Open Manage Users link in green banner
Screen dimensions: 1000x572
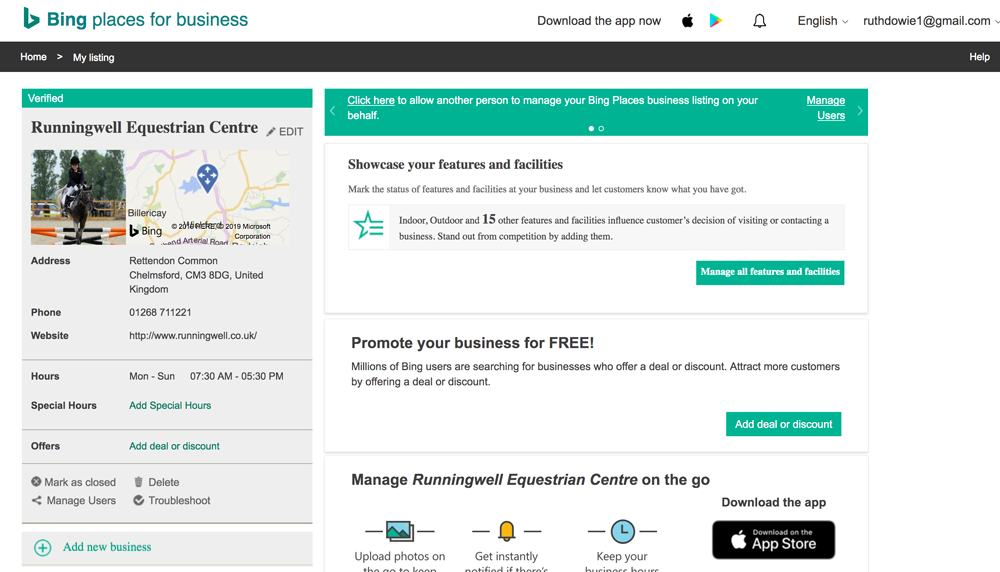point(827,108)
